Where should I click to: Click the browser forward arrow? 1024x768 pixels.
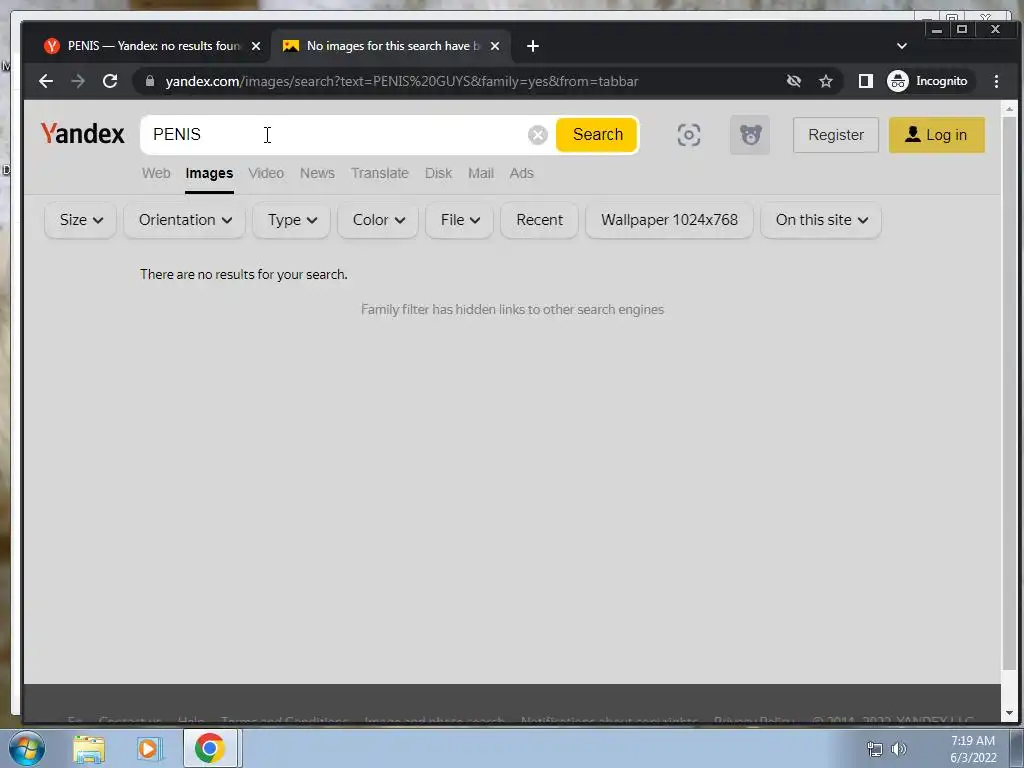coord(78,81)
